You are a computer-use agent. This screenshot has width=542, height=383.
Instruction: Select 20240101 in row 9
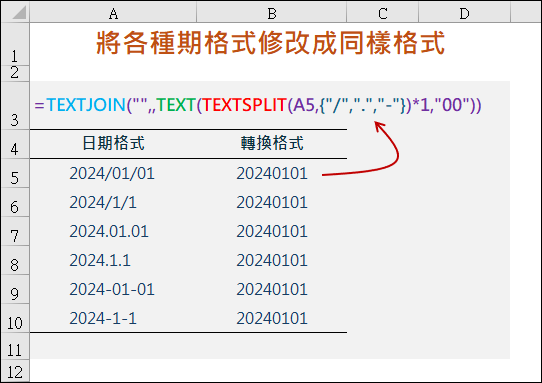point(272,289)
